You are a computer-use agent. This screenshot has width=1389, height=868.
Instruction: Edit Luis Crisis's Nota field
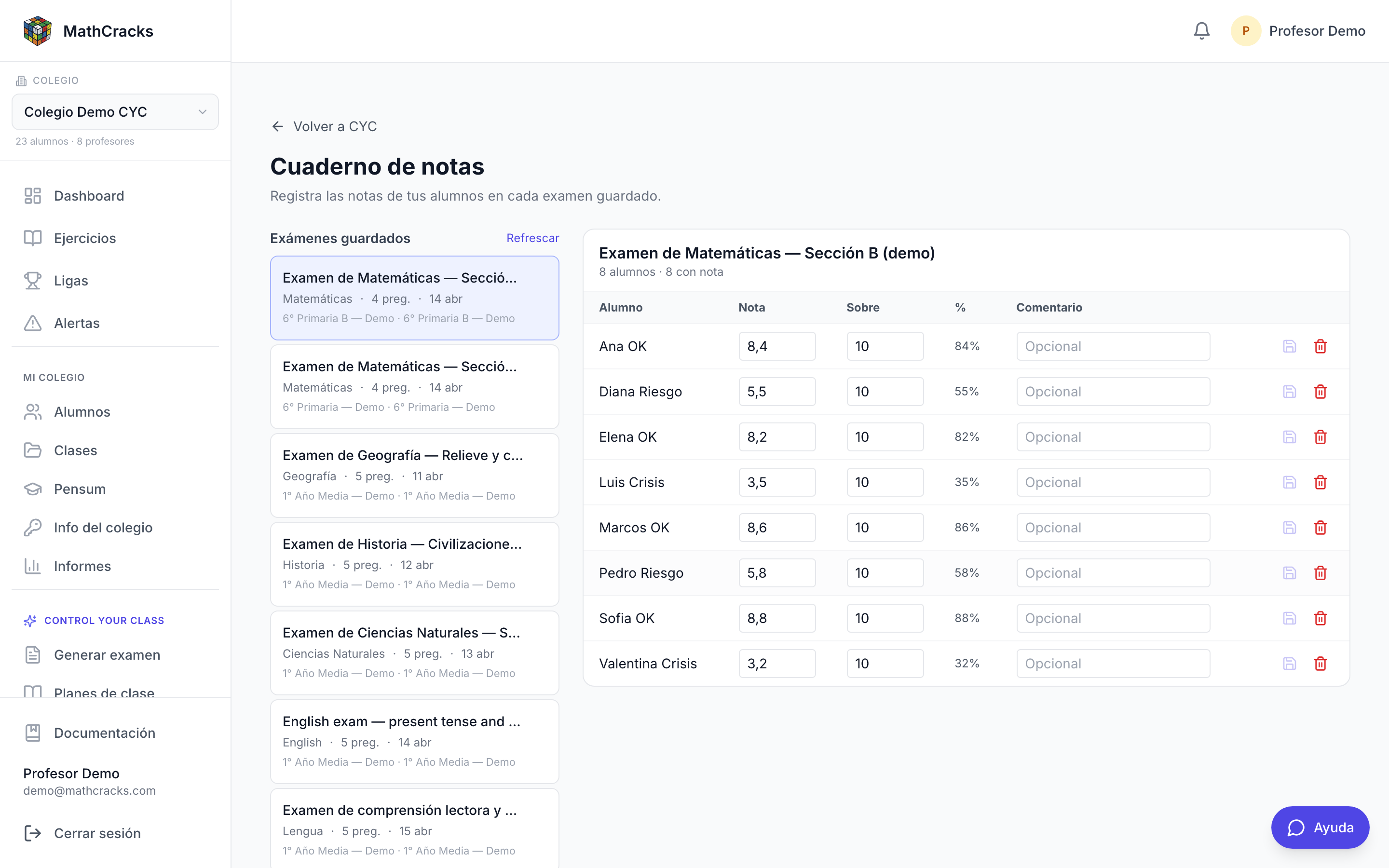tap(777, 482)
